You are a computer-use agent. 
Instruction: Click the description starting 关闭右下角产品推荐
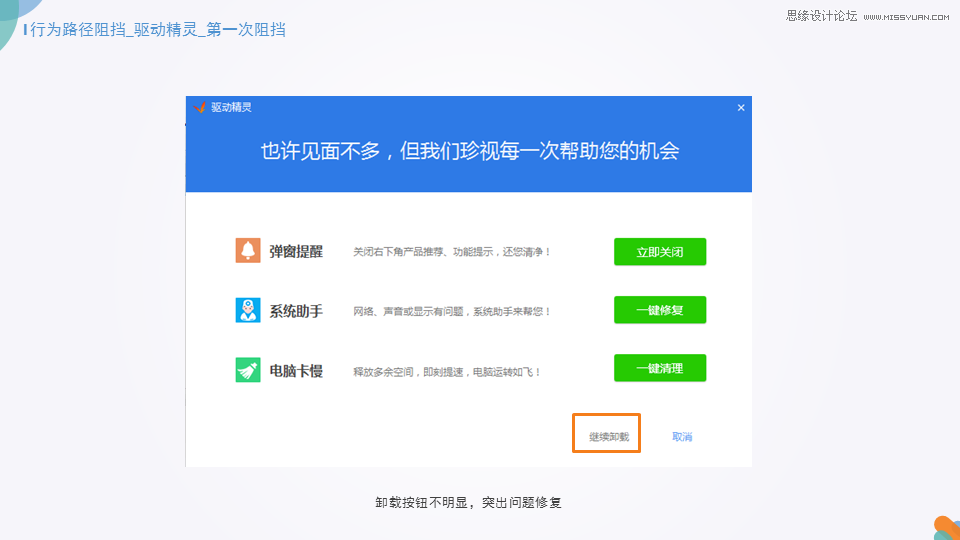point(452,252)
